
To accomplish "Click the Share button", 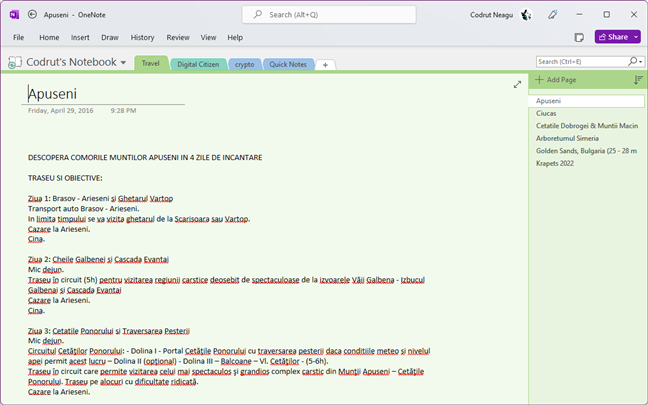I will 613,37.
